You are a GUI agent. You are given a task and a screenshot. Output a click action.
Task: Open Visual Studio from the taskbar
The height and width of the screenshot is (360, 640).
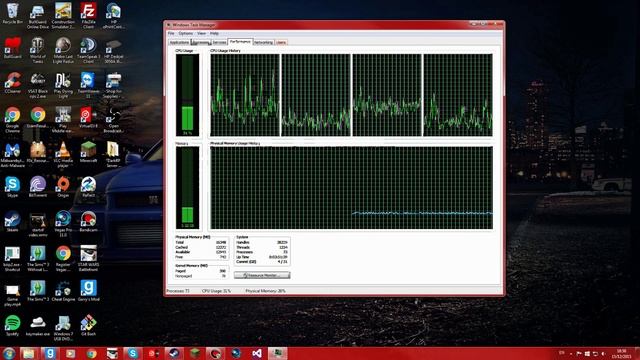pos(257,353)
